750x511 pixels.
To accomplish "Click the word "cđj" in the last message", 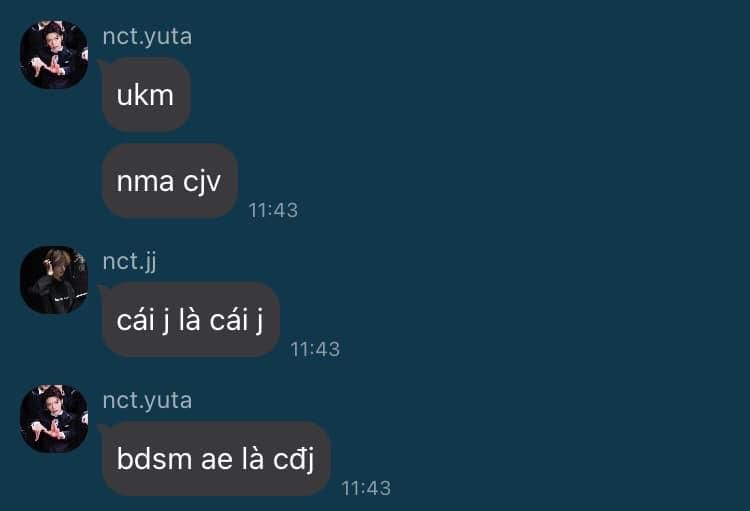I will point(294,459).
